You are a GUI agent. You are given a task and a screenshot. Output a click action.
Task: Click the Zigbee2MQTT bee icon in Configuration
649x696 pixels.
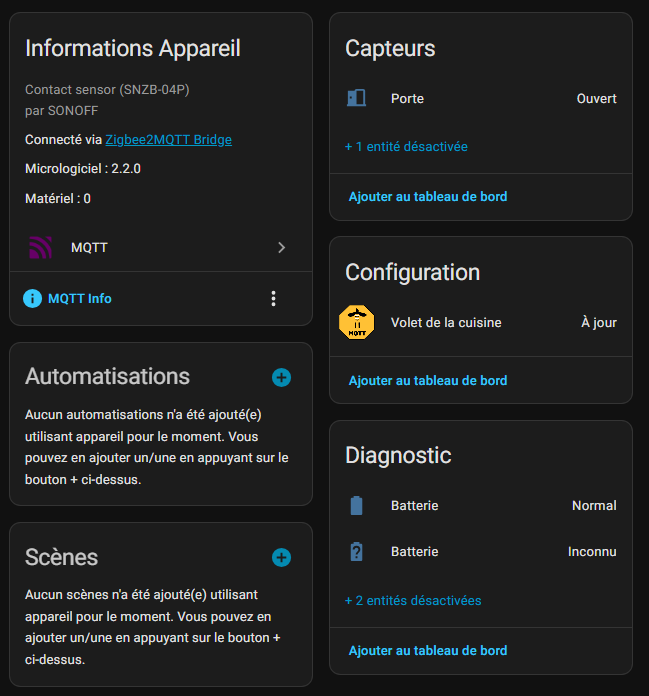tap(356, 322)
